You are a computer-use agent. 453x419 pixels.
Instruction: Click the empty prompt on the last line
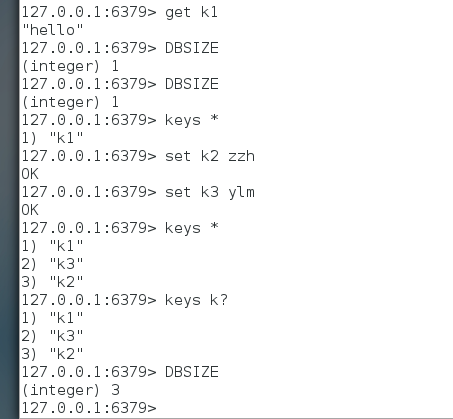[x=89, y=408]
